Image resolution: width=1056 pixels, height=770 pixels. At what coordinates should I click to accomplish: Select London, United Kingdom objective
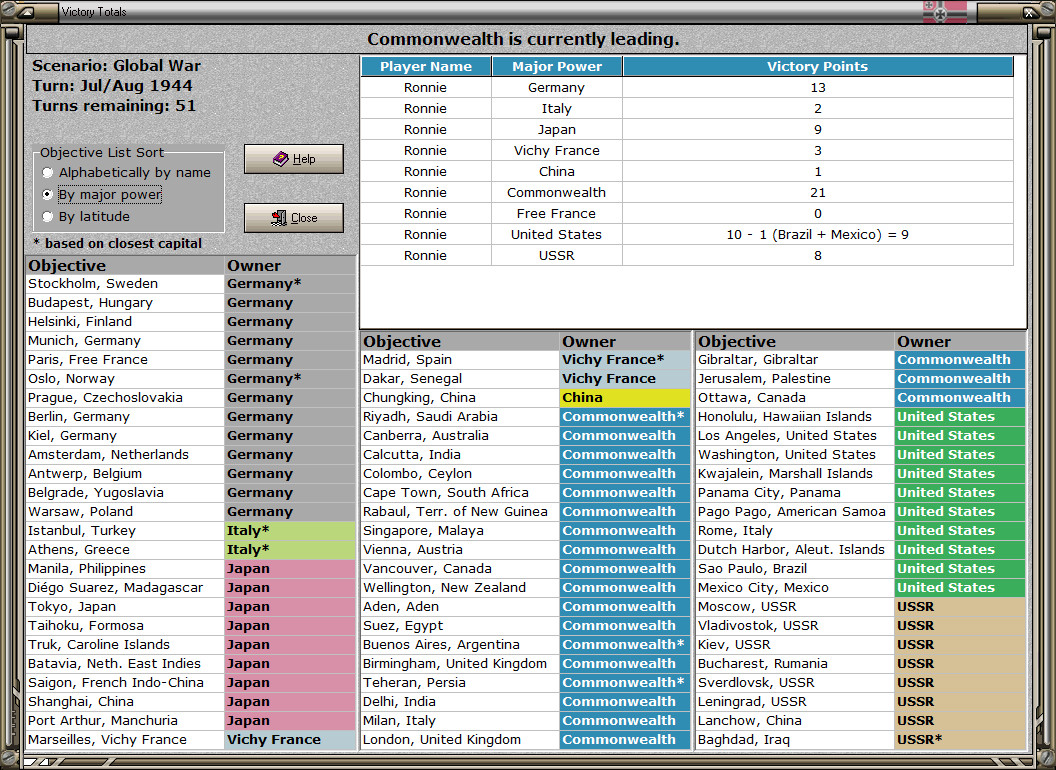pyautogui.click(x=460, y=740)
